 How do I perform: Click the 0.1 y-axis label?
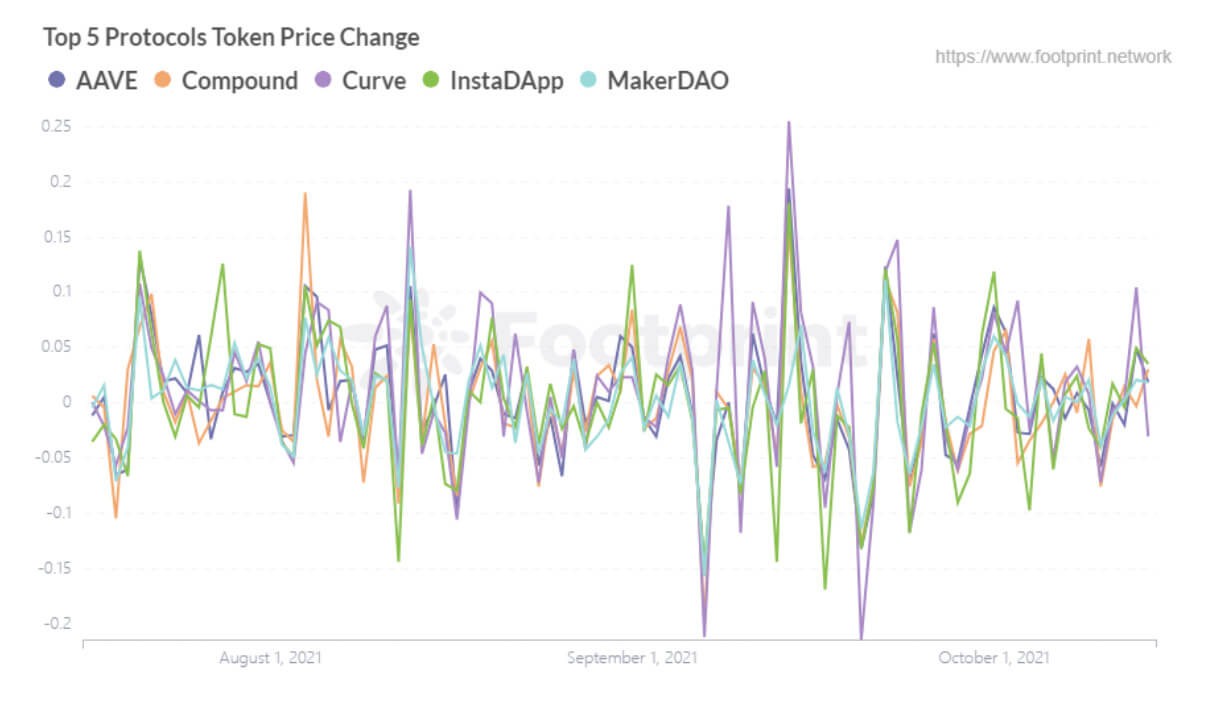coord(60,292)
